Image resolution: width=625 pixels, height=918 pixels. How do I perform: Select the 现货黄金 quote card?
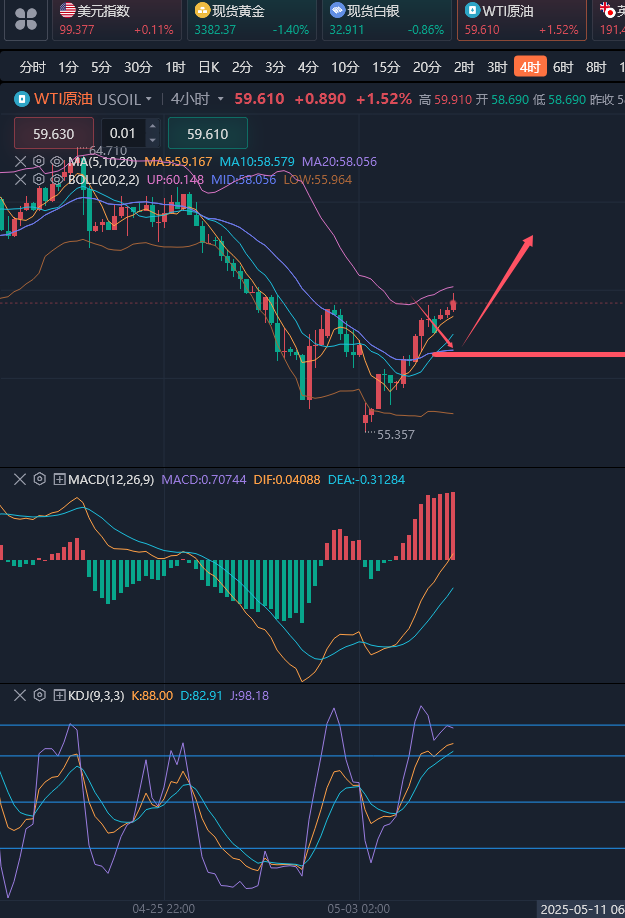coord(252,20)
